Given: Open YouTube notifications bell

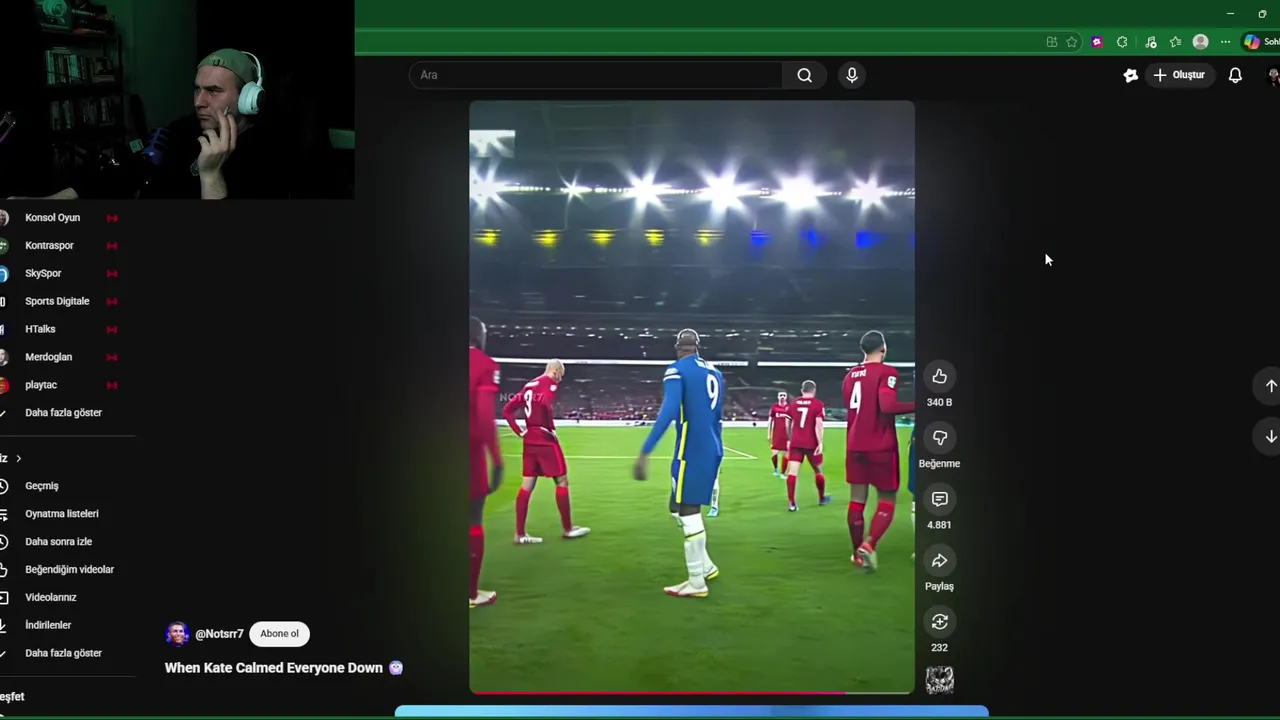Looking at the screenshot, I should (x=1235, y=75).
